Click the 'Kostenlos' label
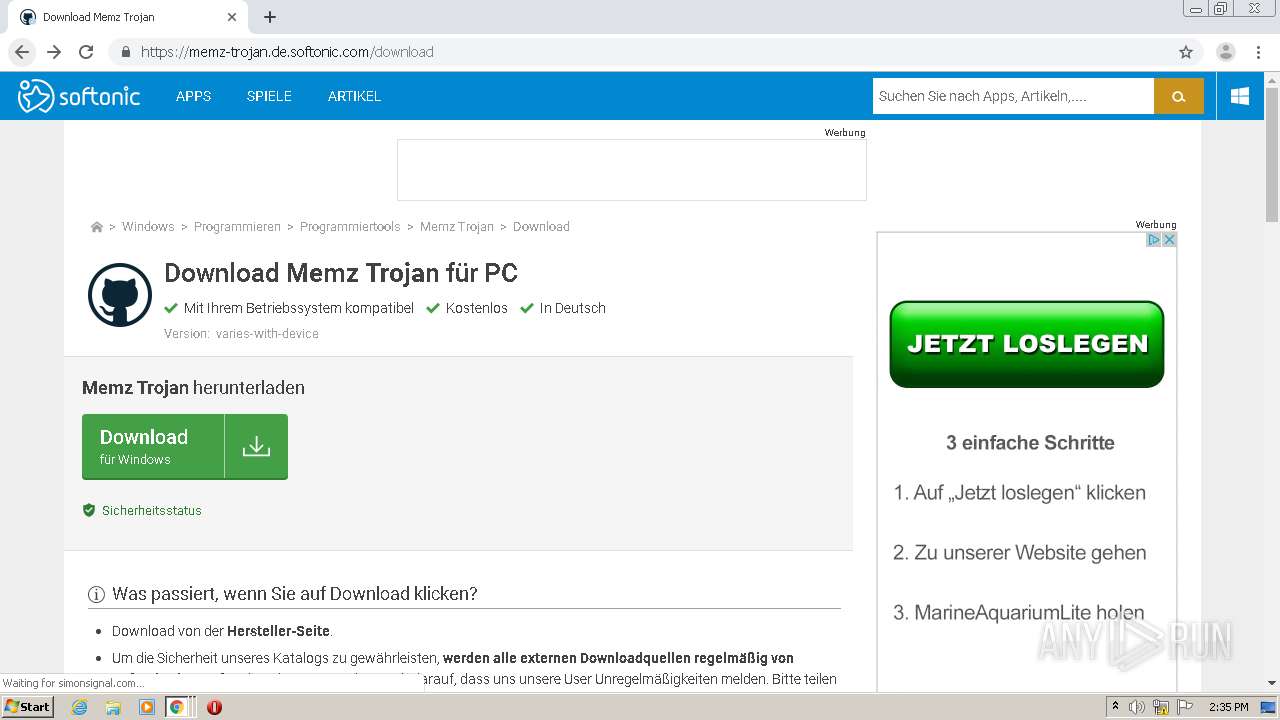The image size is (1280, 720). tap(477, 308)
